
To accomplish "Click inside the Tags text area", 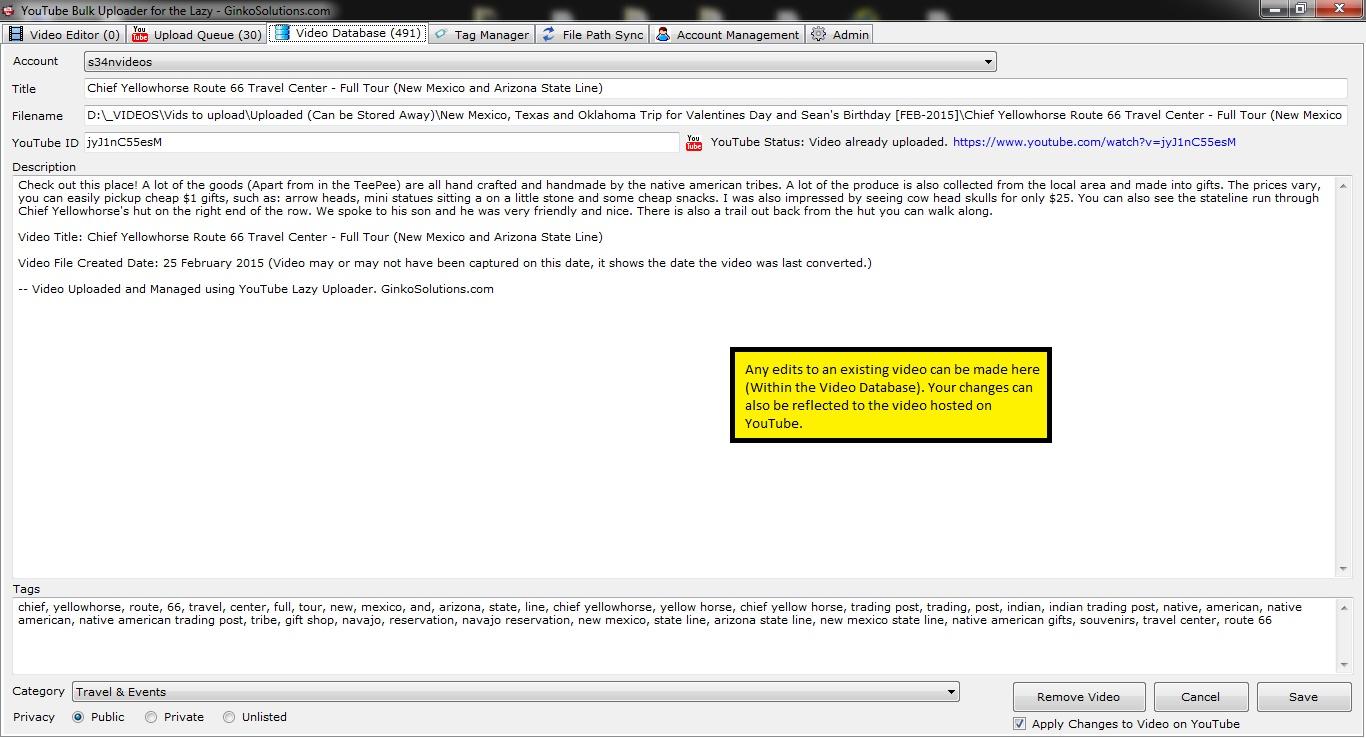I will [675, 635].
